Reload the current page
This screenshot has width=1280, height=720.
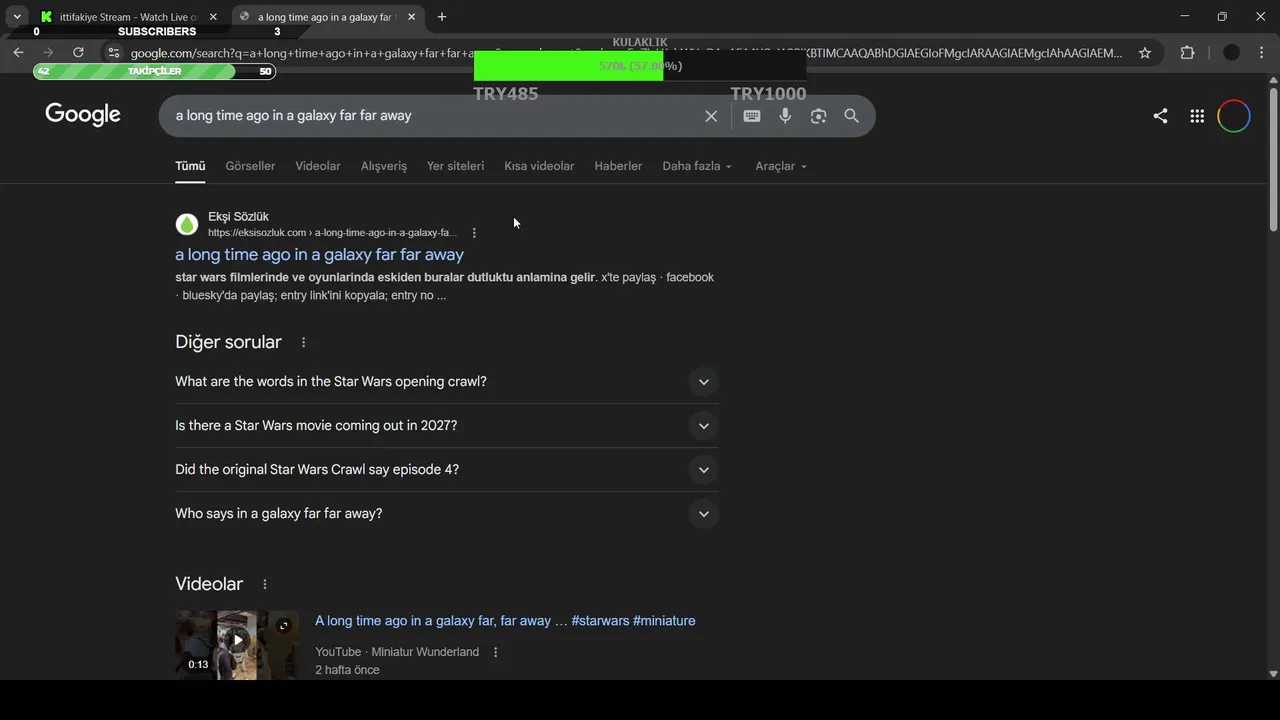pyautogui.click(x=79, y=53)
